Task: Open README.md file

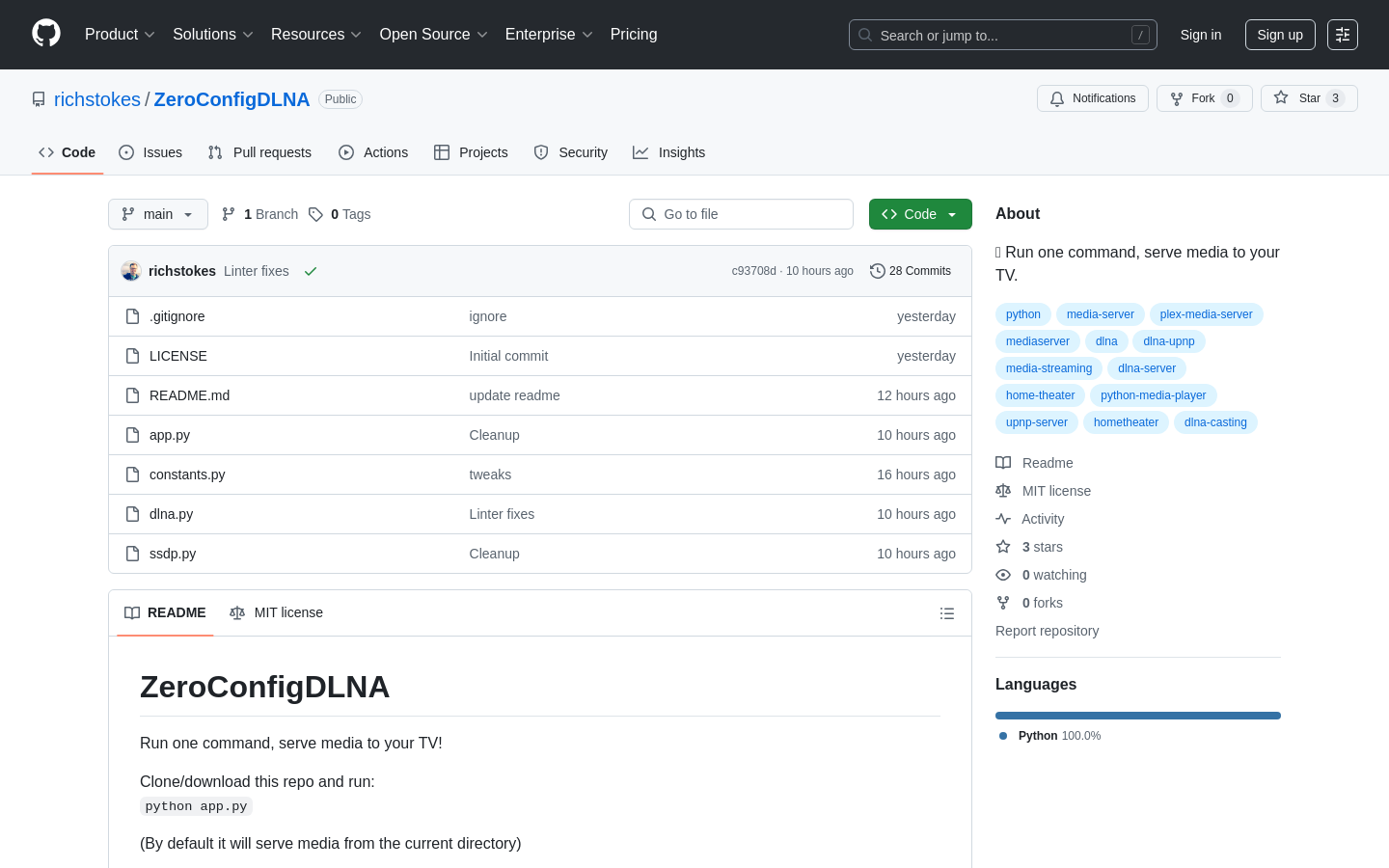Action: (189, 395)
